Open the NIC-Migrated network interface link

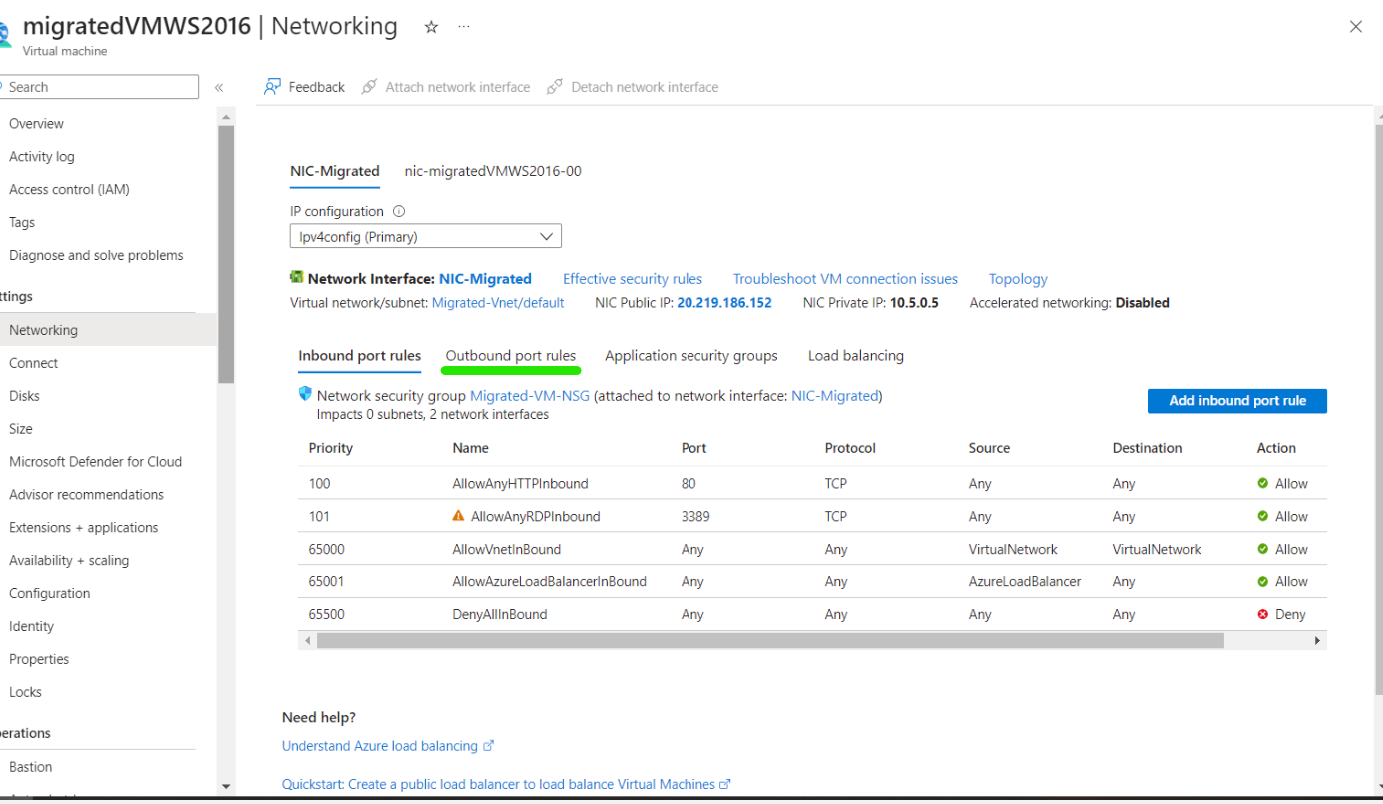(485, 279)
